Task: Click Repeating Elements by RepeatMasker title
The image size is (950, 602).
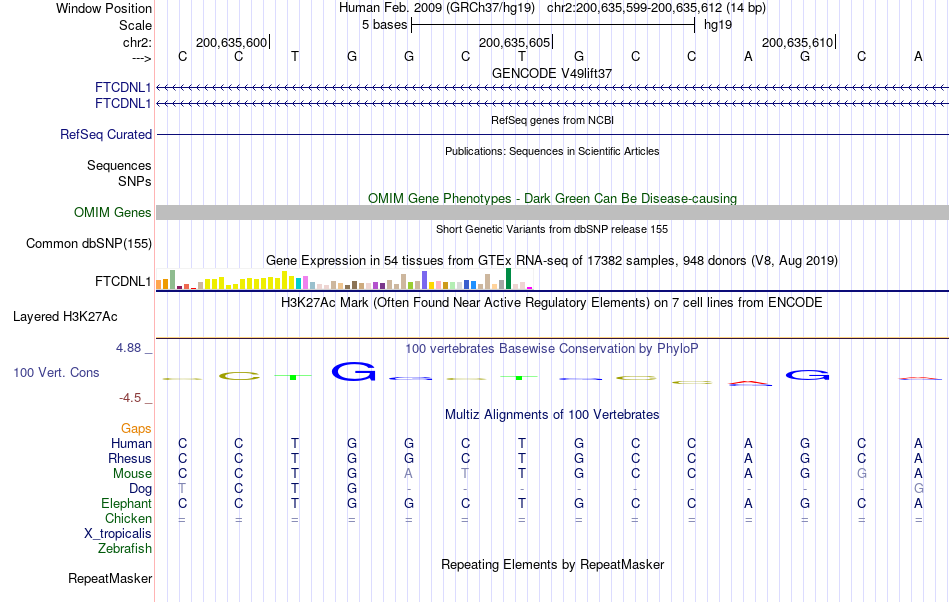Action: pos(552,564)
